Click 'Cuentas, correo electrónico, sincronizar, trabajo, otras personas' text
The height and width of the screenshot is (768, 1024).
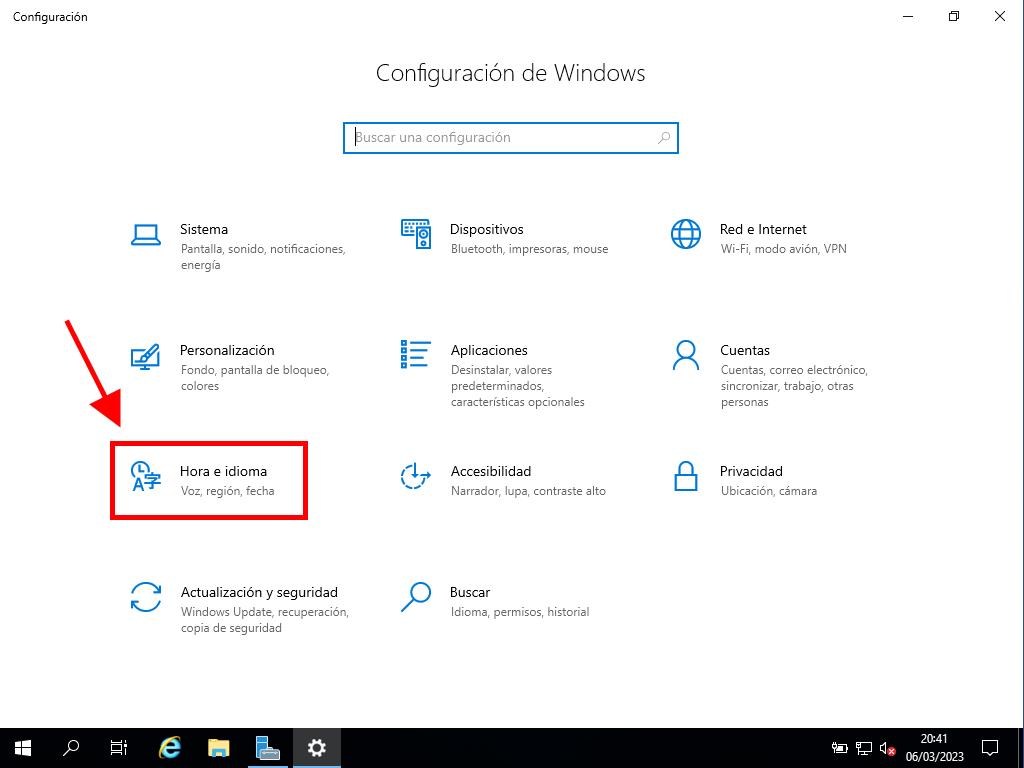[x=794, y=386]
